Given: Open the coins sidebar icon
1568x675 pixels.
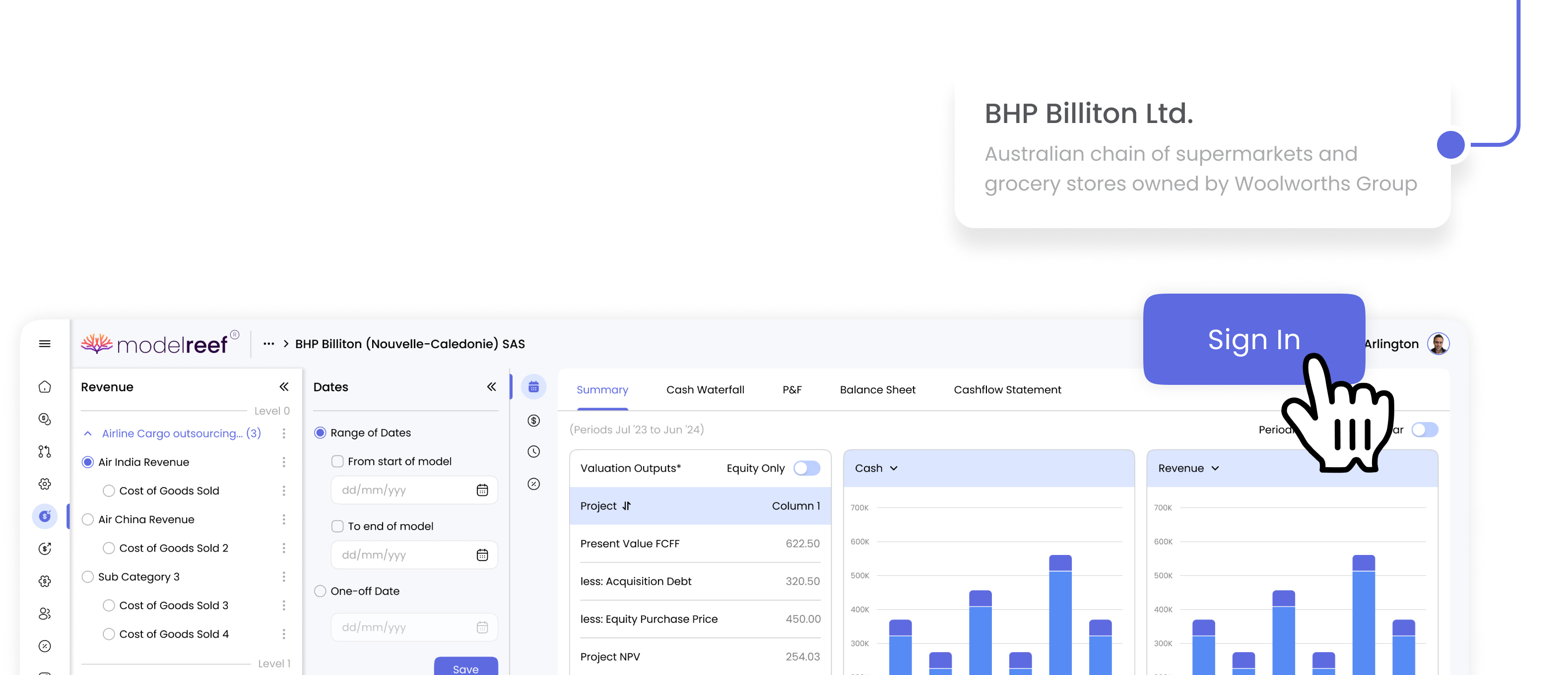Looking at the screenshot, I should pos(45,420).
